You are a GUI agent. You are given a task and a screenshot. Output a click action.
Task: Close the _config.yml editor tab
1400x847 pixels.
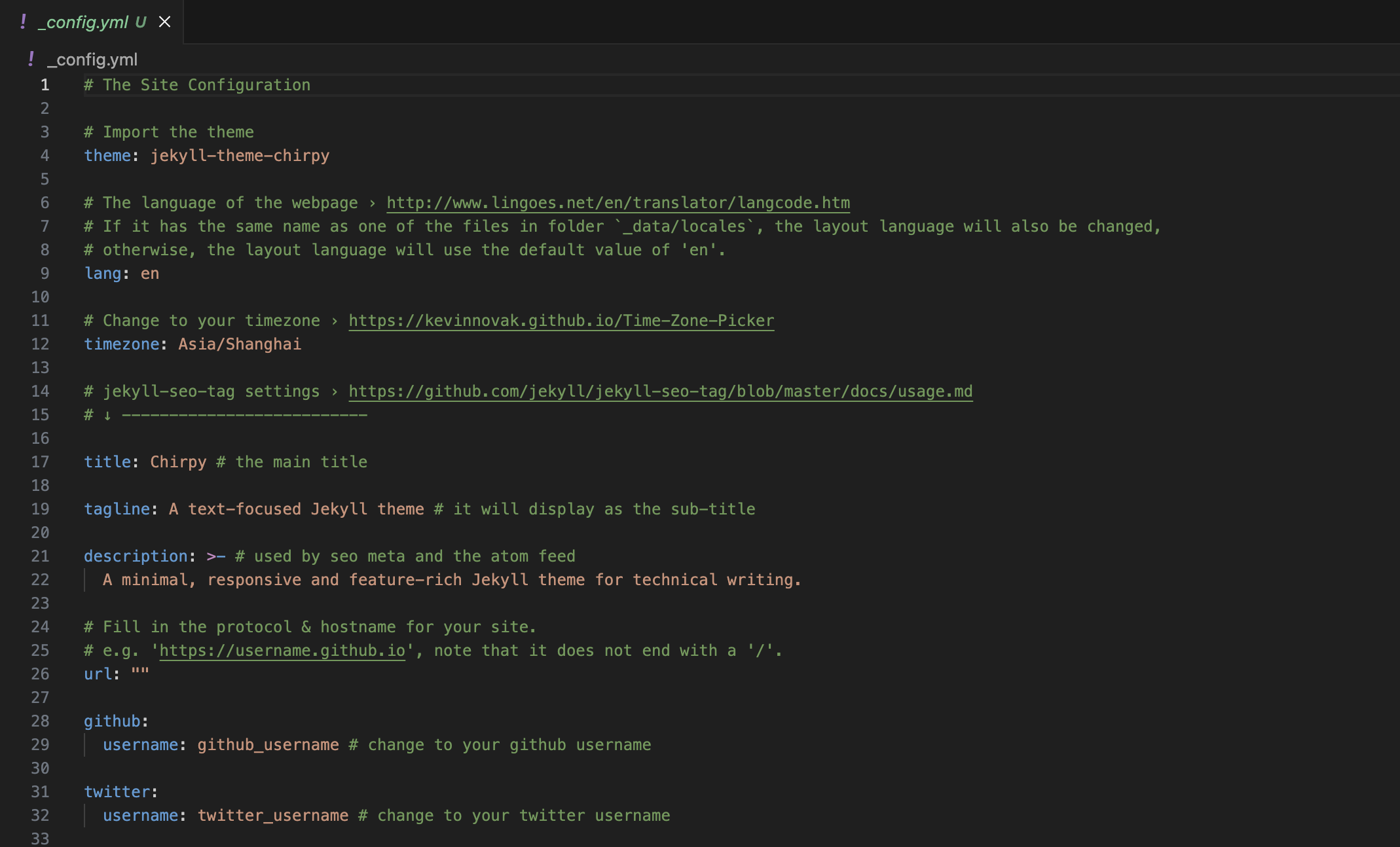point(165,22)
